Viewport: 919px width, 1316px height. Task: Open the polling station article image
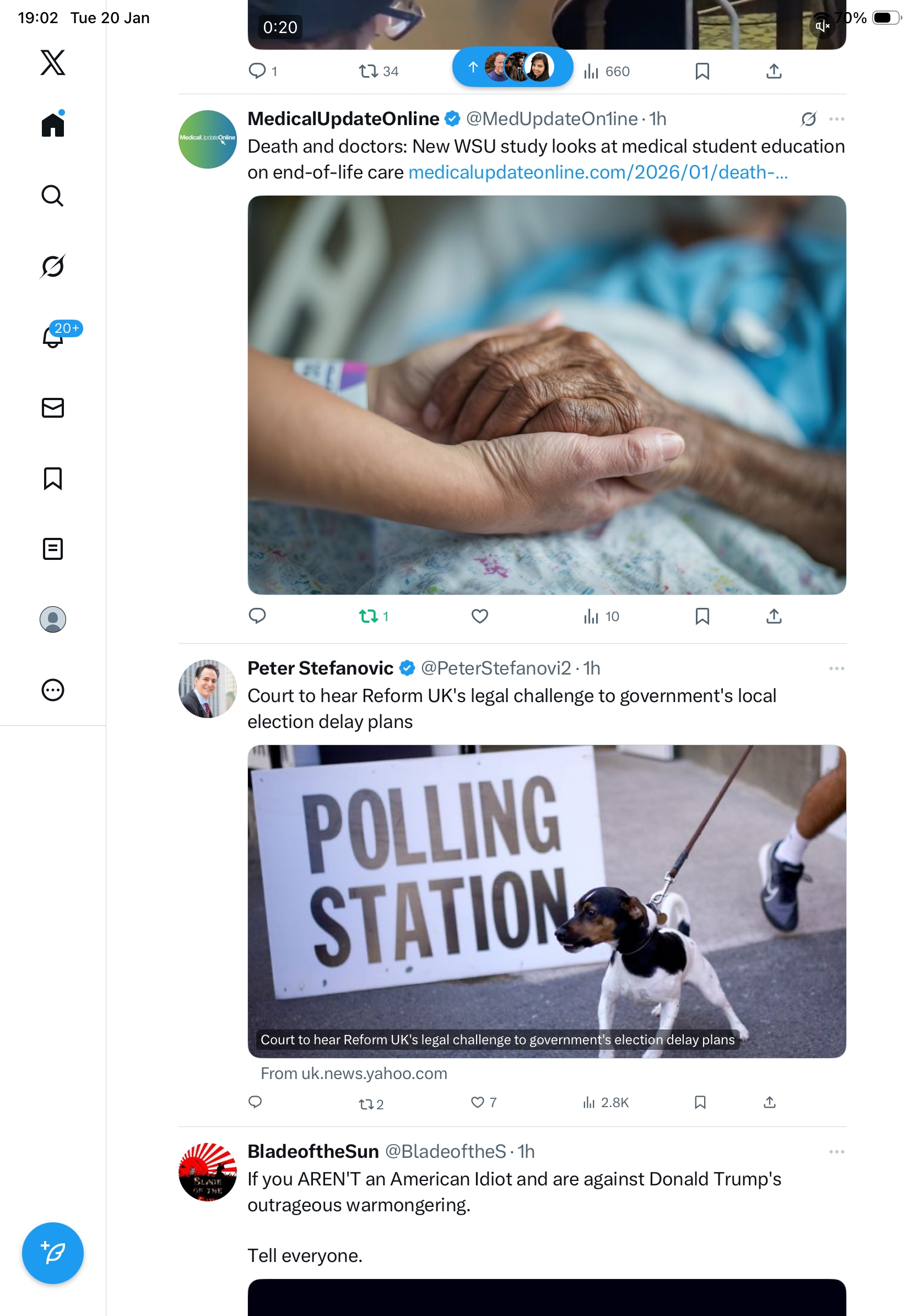click(547, 900)
